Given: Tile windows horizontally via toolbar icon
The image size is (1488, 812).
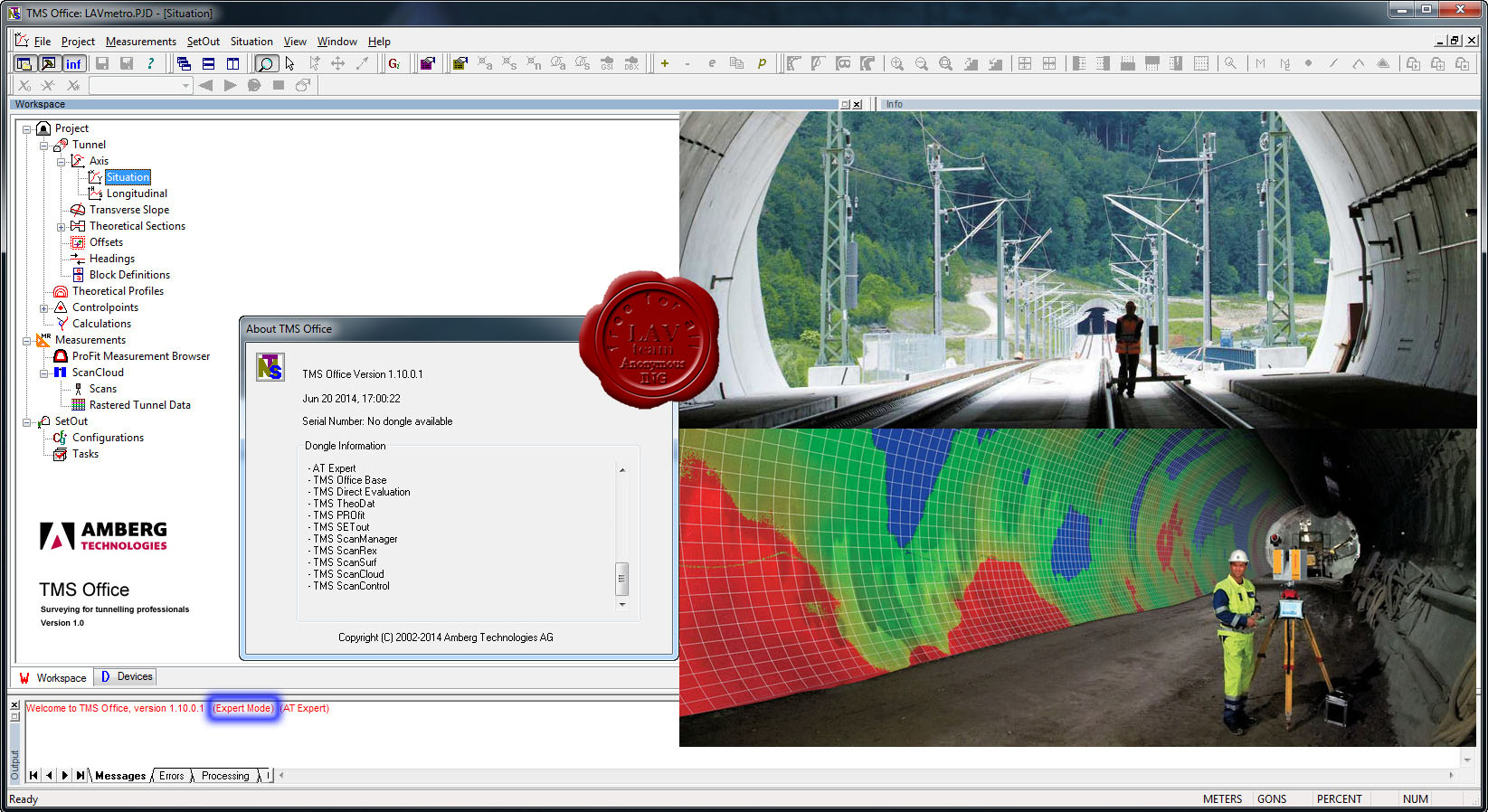Looking at the screenshot, I should coord(208,63).
